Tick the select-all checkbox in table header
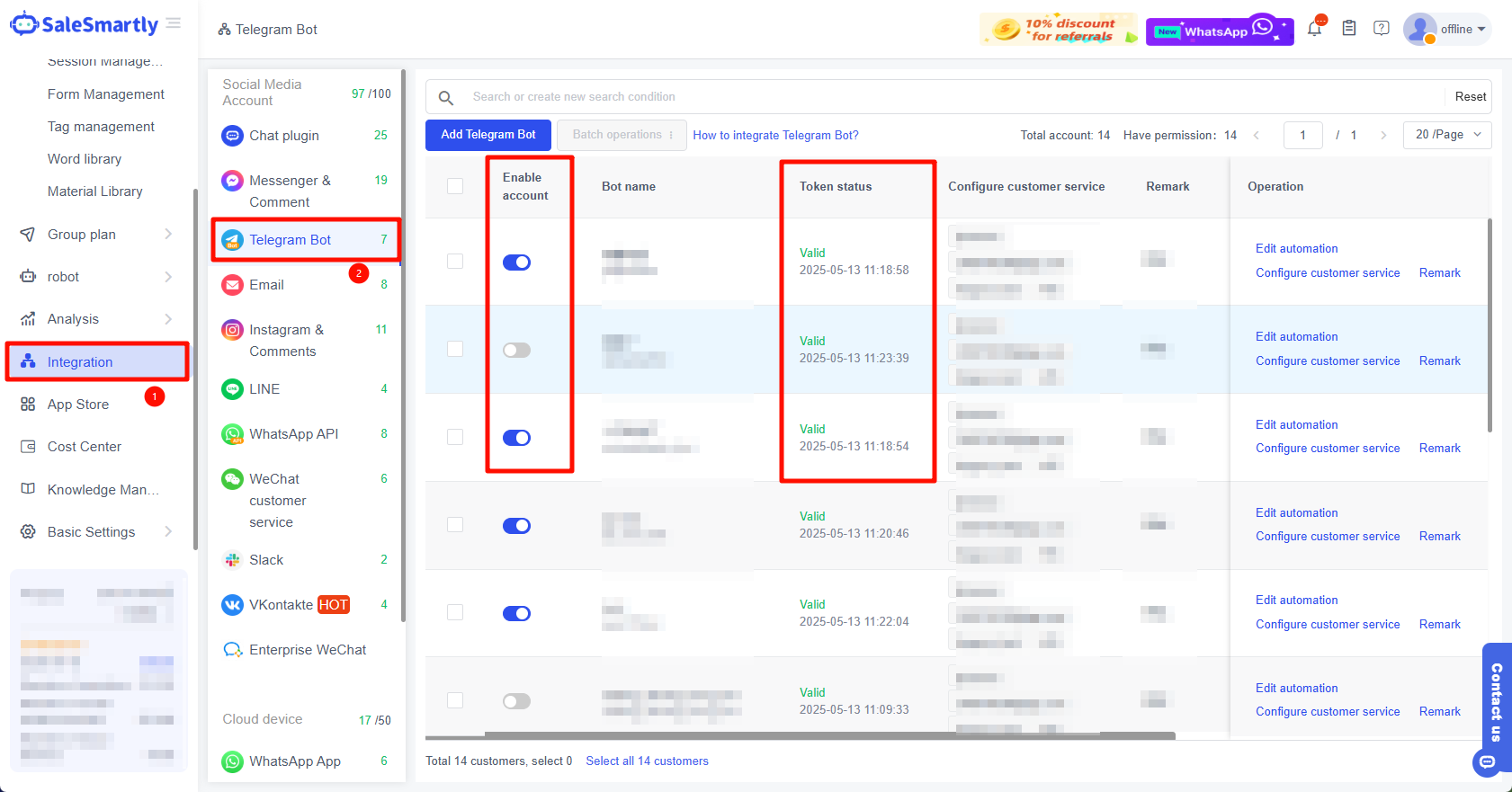Image resolution: width=1512 pixels, height=792 pixels. click(x=455, y=186)
